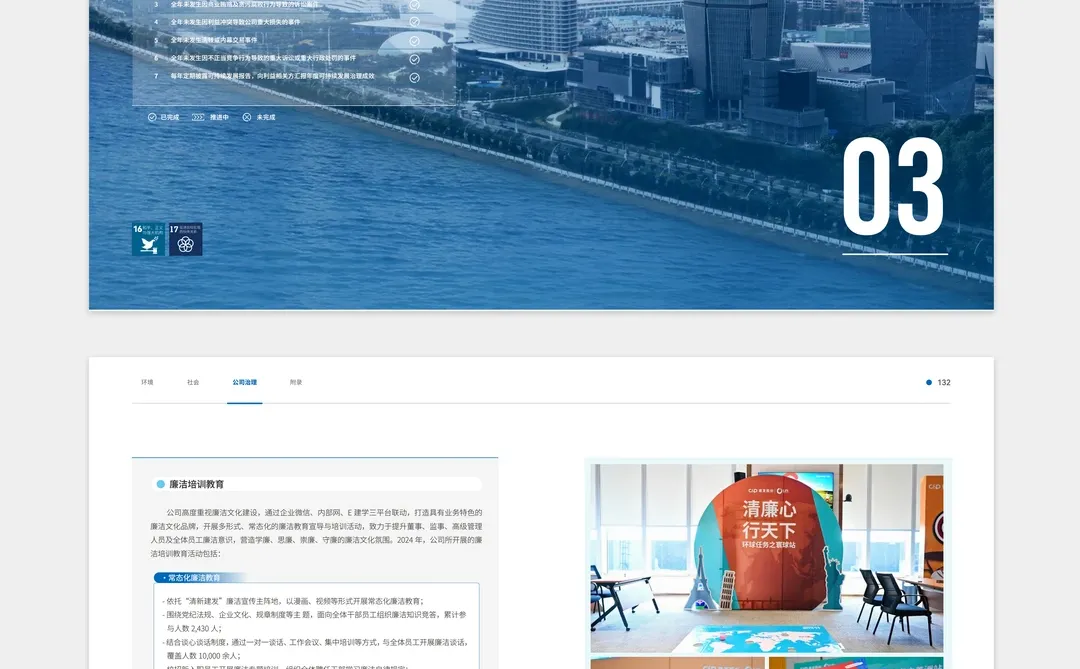Select the 公司治理 tab

point(246,382)
